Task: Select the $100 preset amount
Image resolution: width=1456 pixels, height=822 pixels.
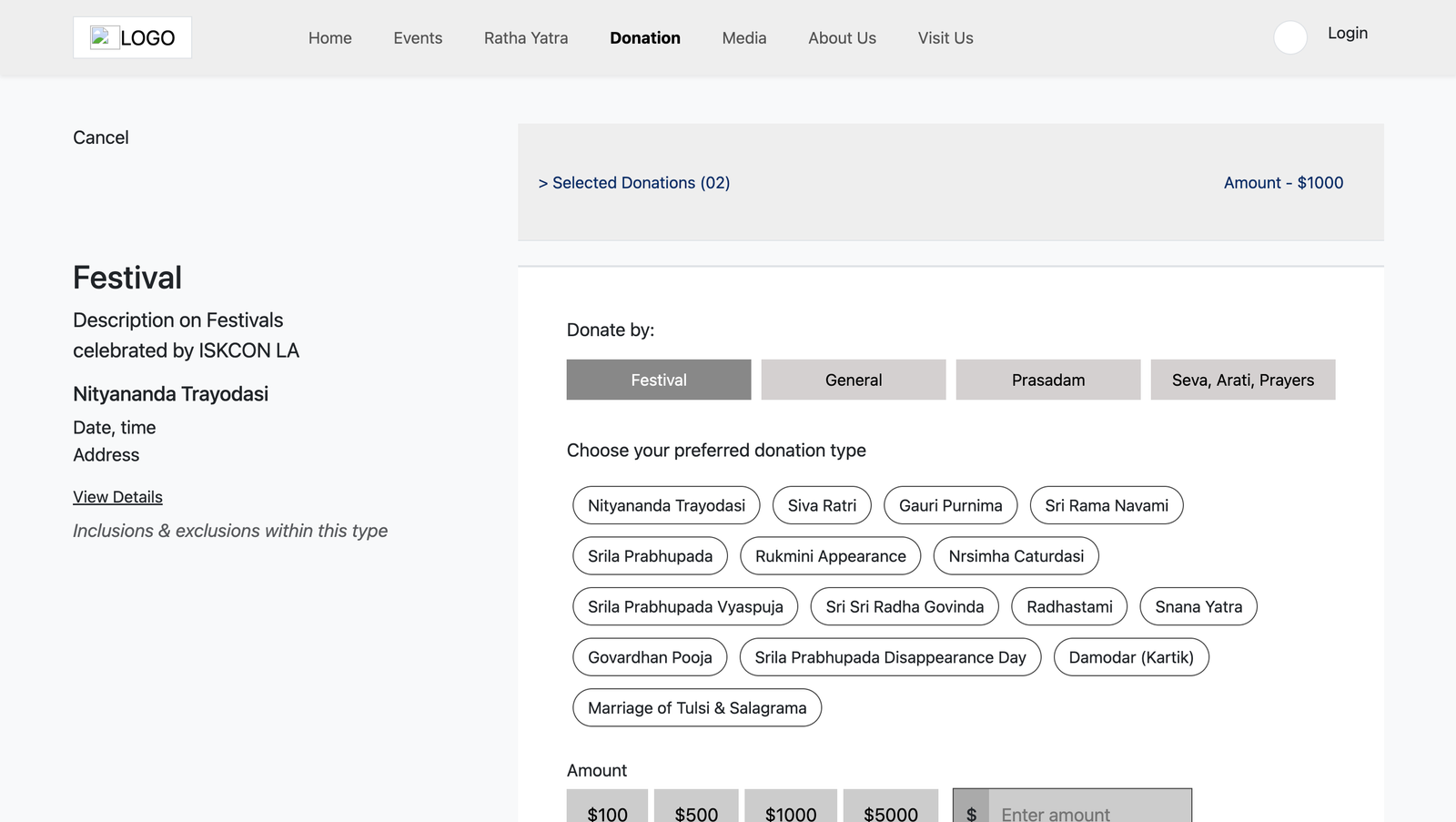Action: pos(607,810)
